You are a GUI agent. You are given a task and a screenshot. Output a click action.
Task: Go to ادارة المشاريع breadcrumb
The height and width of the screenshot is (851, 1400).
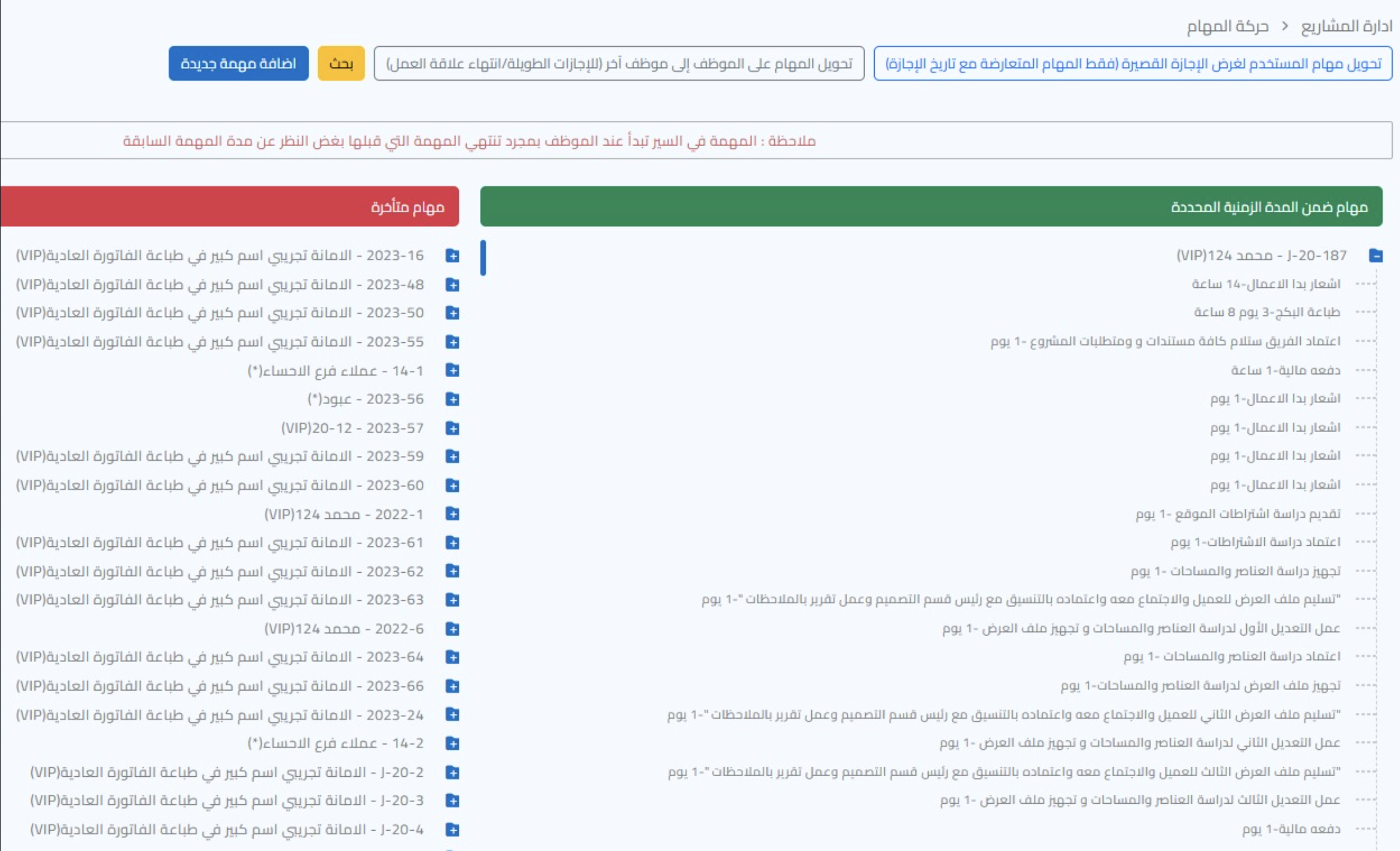(1346, 26)
